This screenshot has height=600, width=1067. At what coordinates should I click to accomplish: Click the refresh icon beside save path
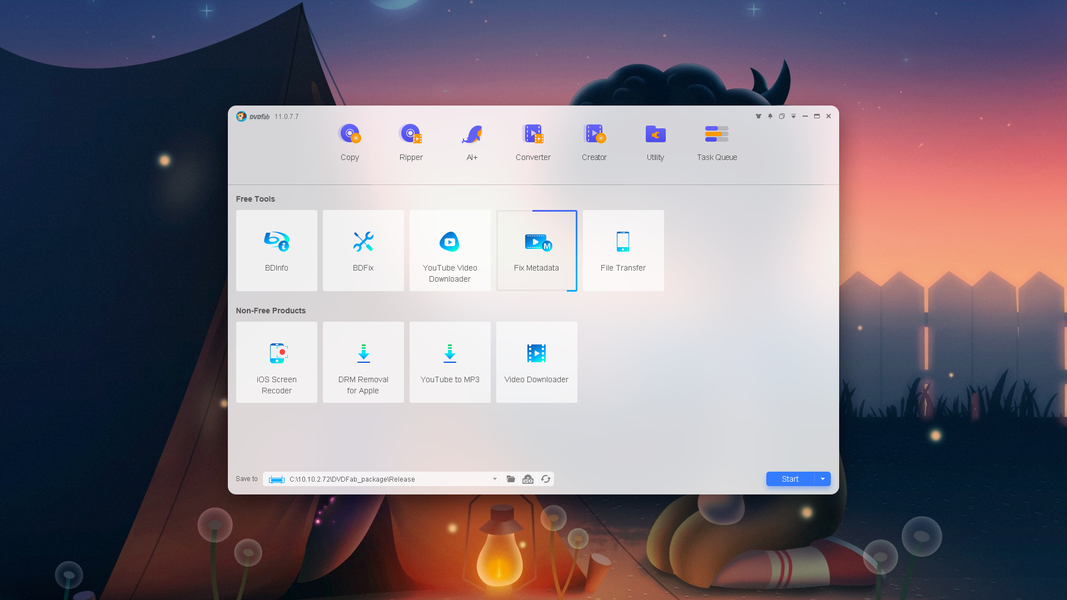546,479
